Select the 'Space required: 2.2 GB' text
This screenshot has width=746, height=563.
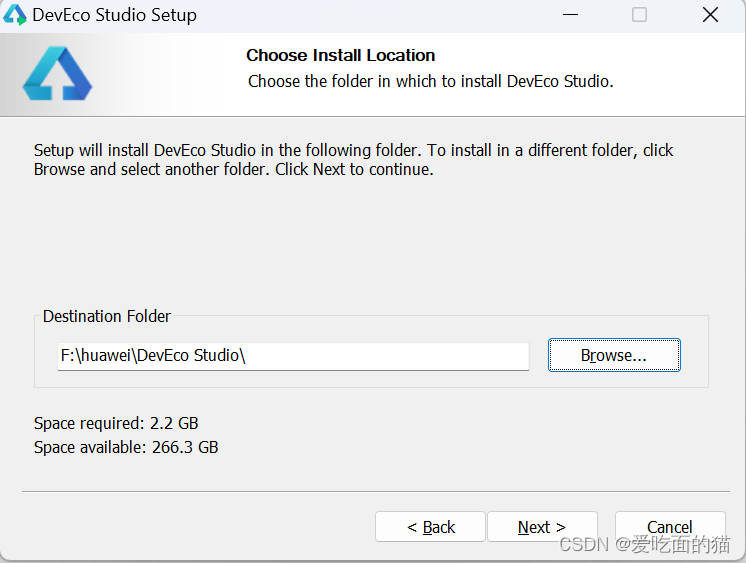click(116, 423)
